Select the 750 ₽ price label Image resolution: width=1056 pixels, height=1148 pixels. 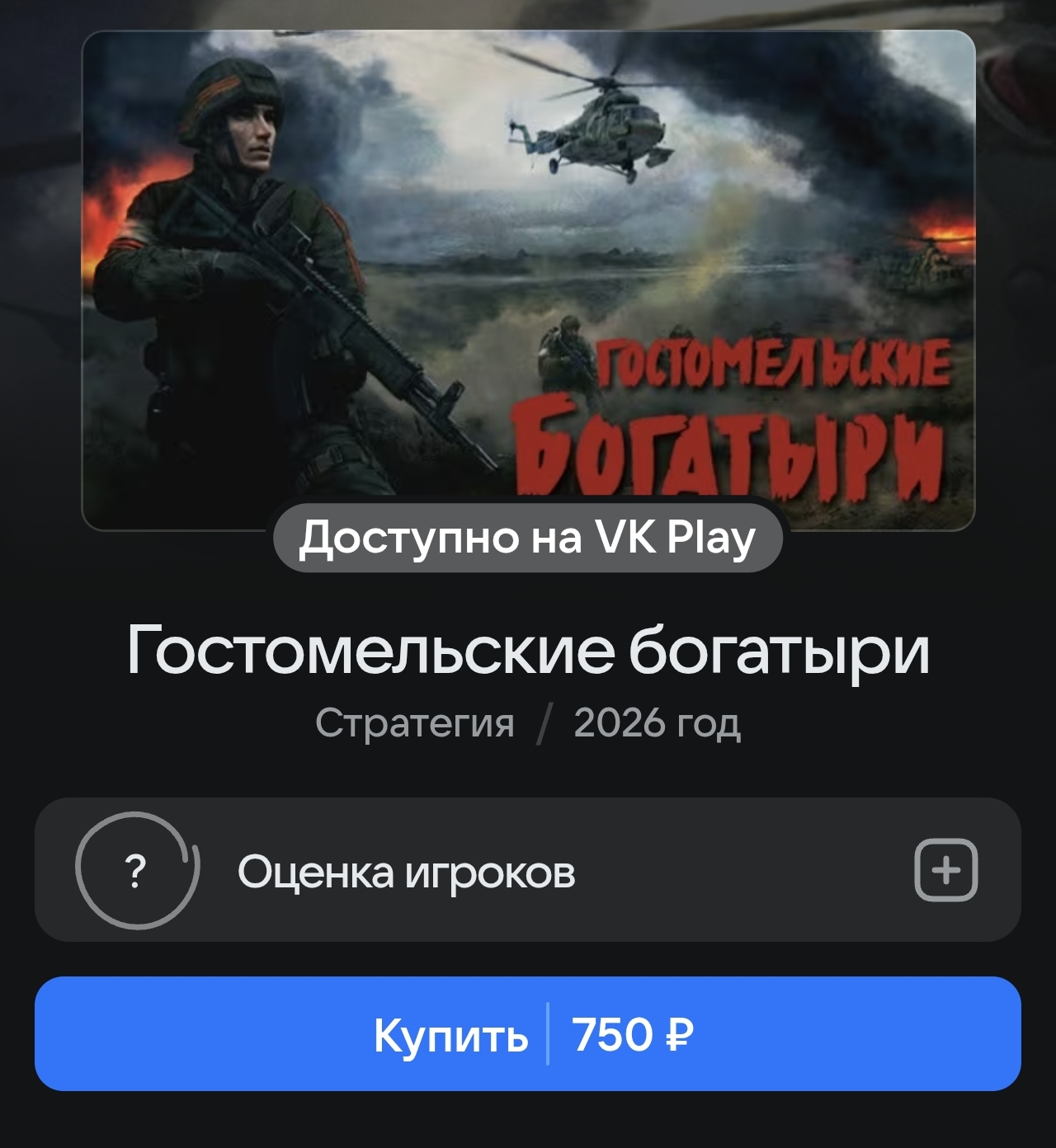[633, 1034]
